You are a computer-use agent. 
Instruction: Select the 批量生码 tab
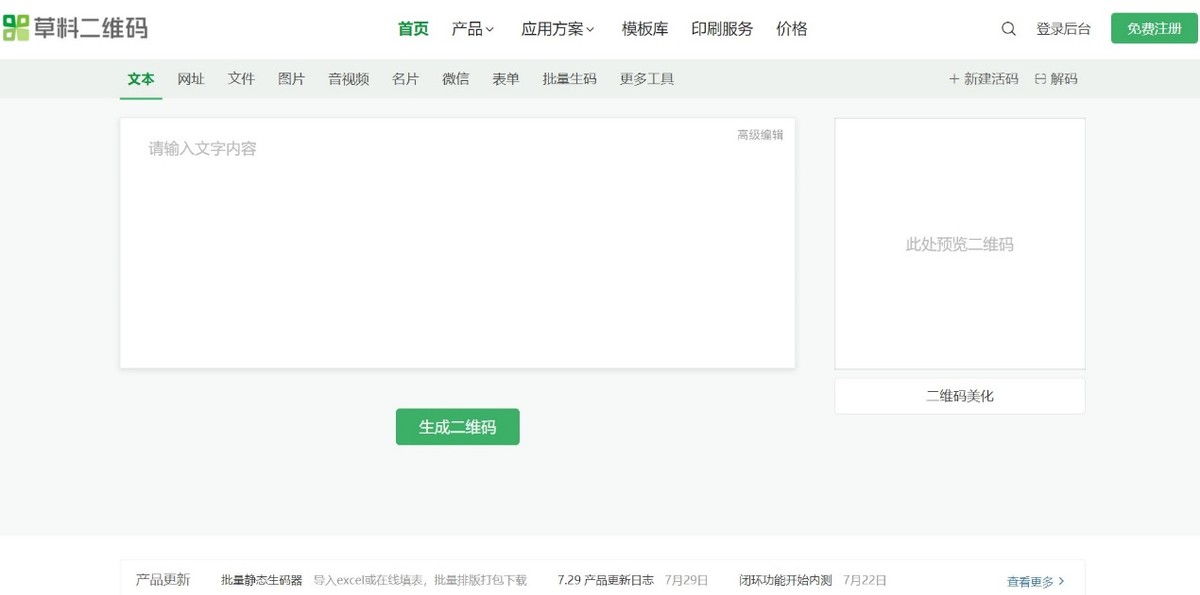[569, 79]
